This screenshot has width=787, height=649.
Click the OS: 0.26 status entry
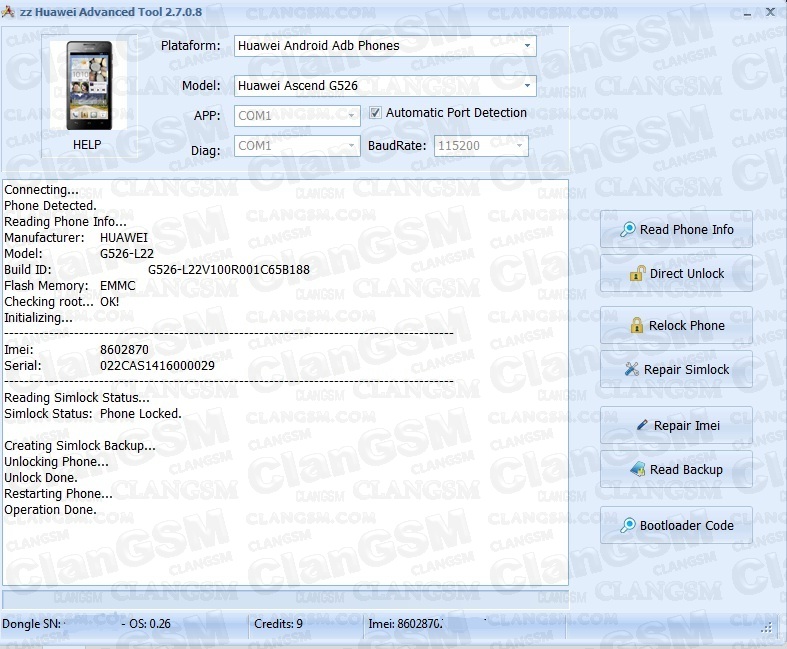click(x=150, y=624)
